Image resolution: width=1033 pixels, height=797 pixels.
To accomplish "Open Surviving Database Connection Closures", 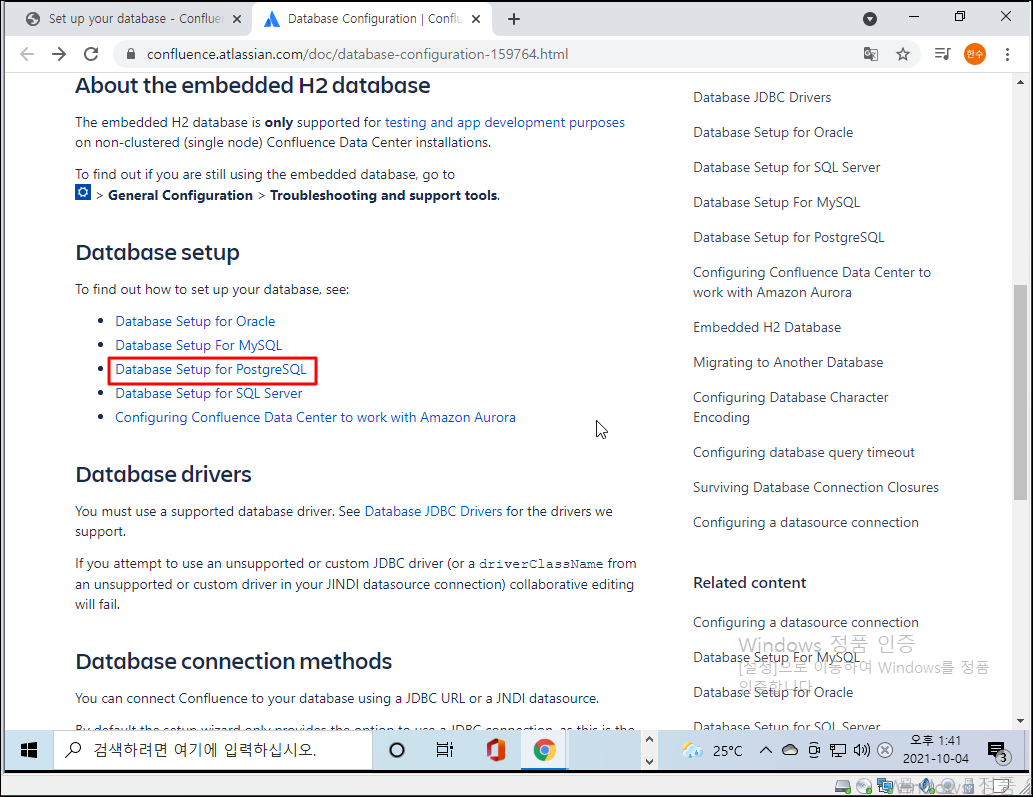I will pyautogui.click(x=816, y=487).
